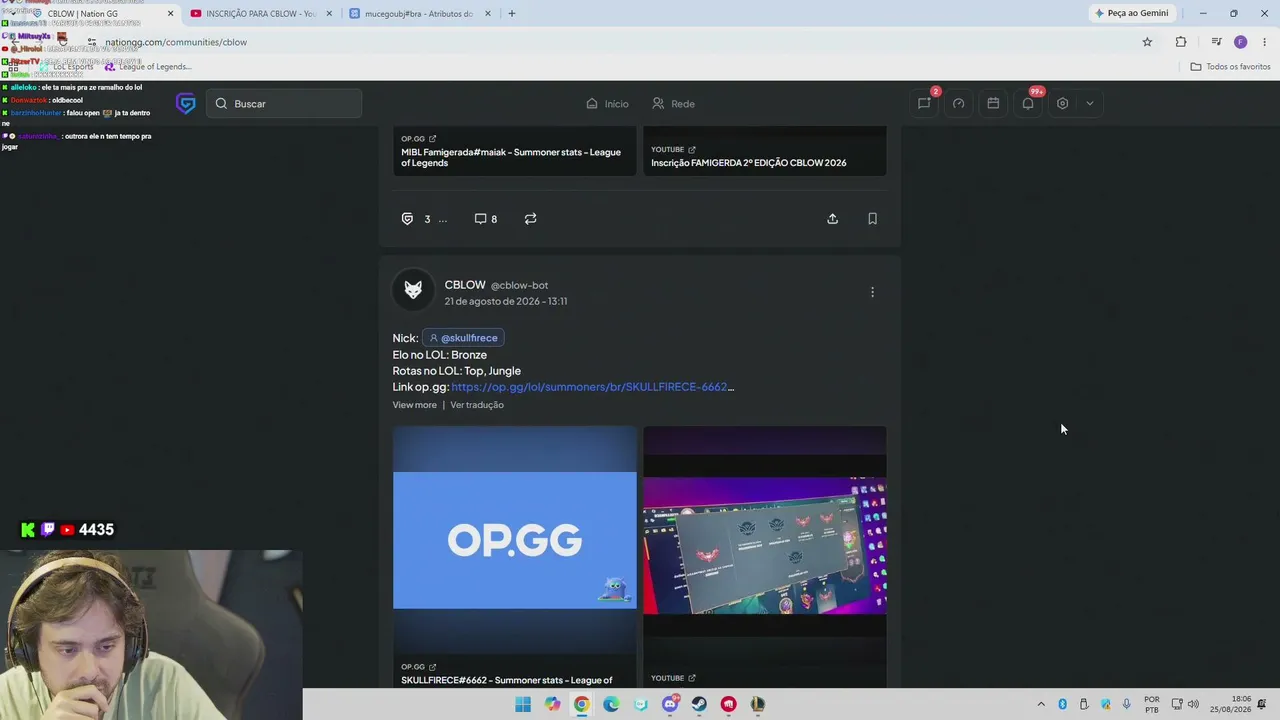Expand the post with View more

click(x=414, y=405)
